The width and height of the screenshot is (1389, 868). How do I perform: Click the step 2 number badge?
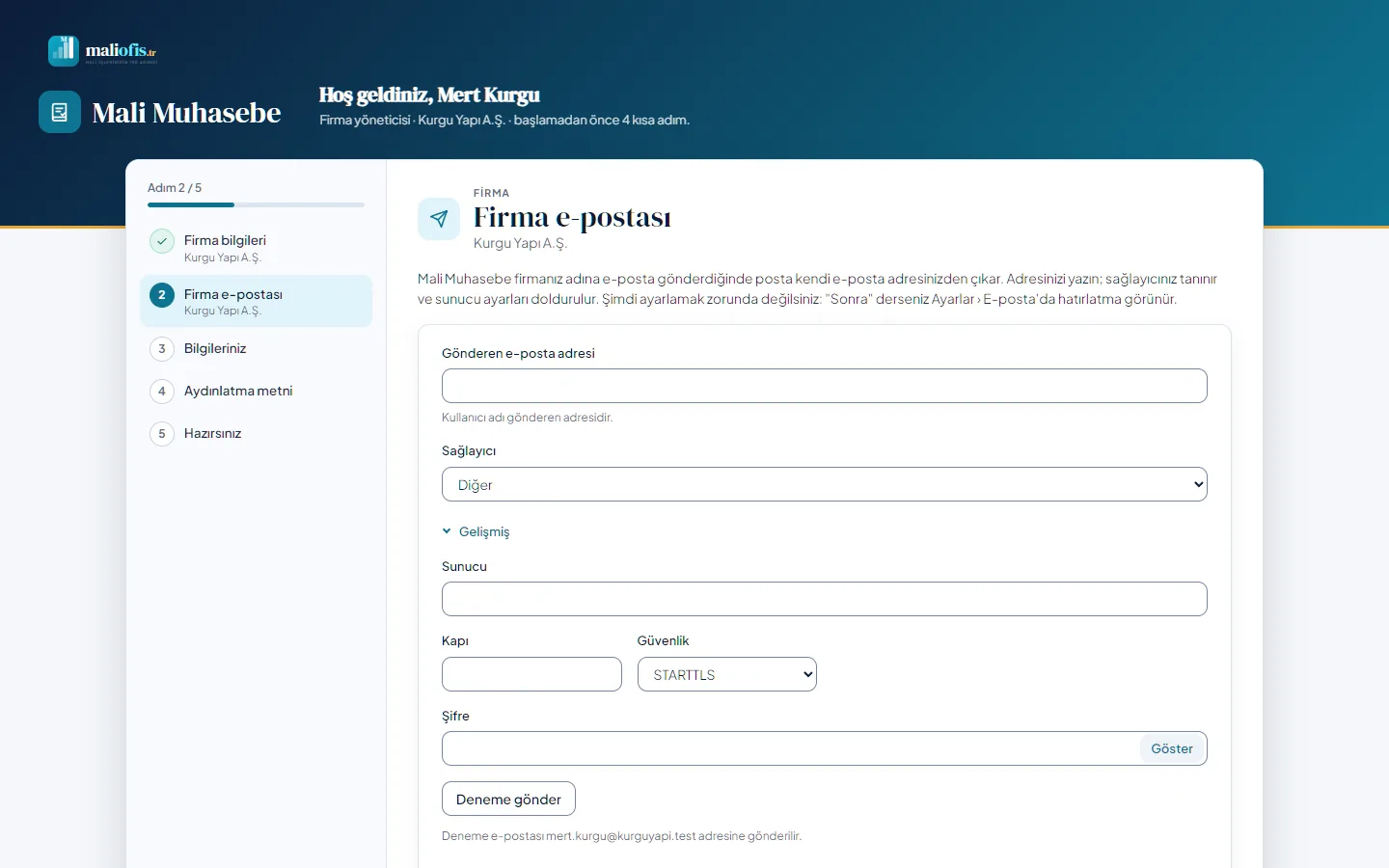coord(162,295)
